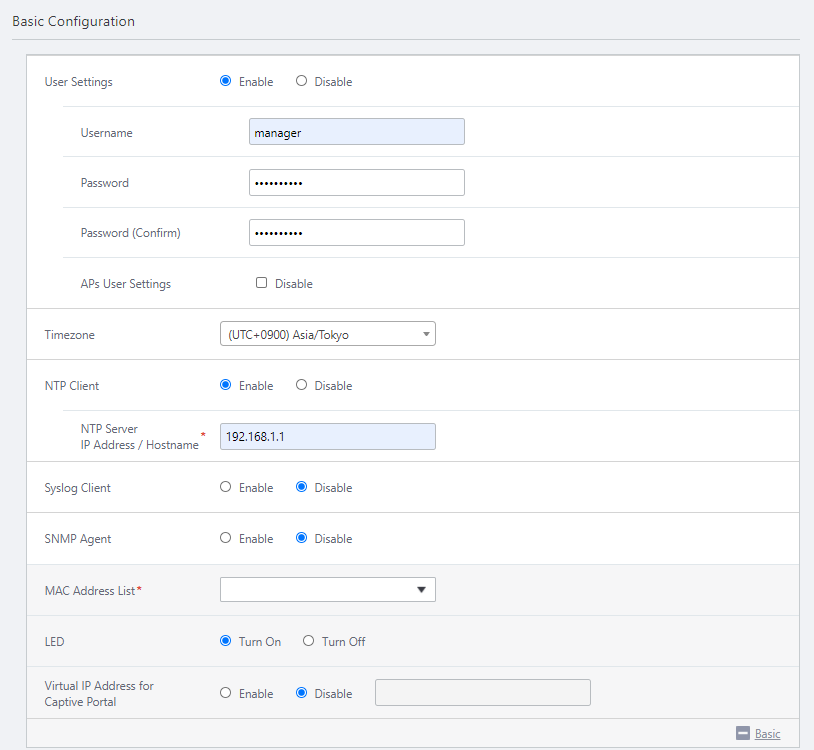This screenshot has width=814, height=750.
Task: Enable the Syslog Client
Action: (226, 487)
